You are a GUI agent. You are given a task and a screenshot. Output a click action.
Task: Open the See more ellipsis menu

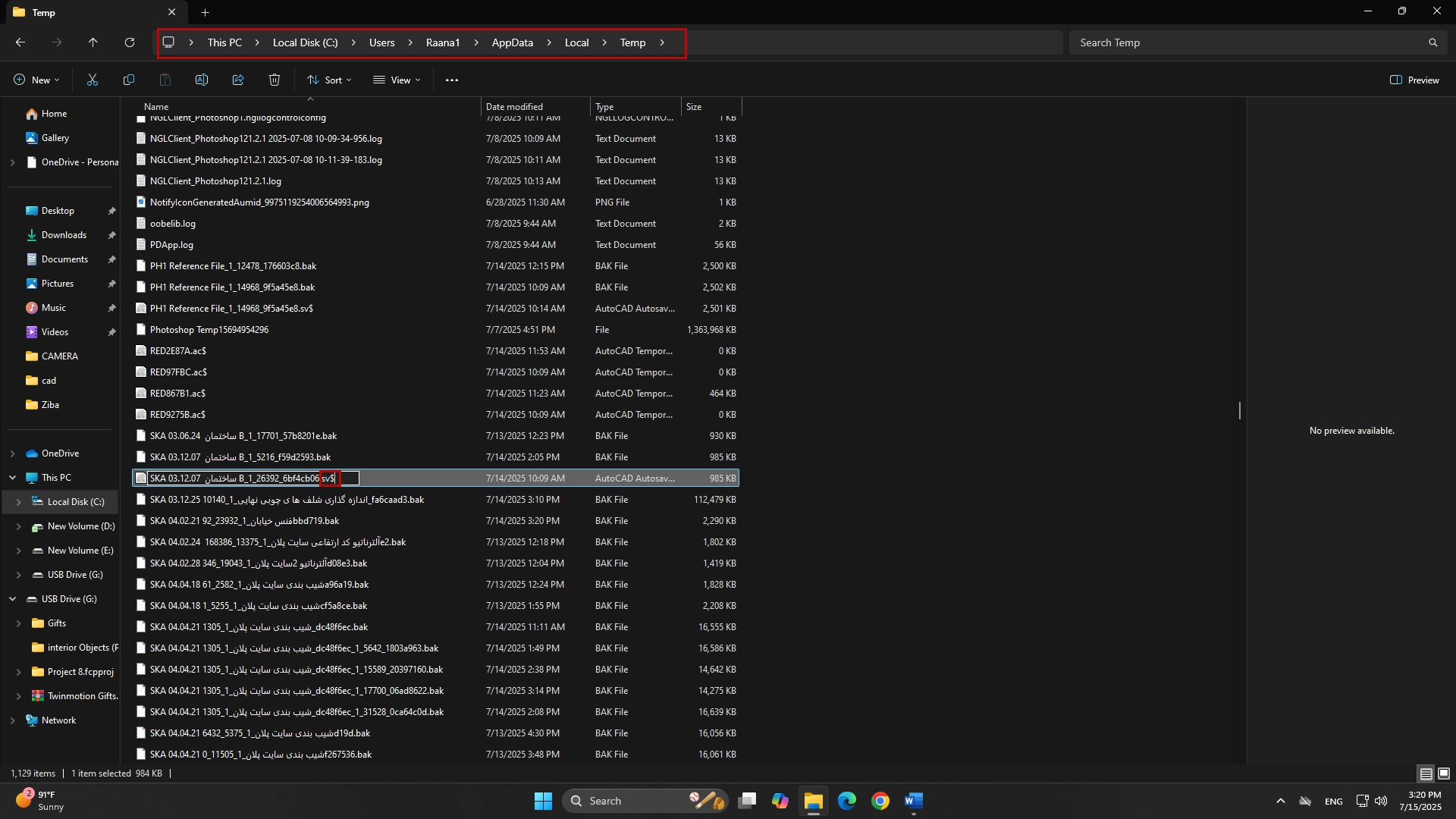pyautogui.click(x=452, y=80)
